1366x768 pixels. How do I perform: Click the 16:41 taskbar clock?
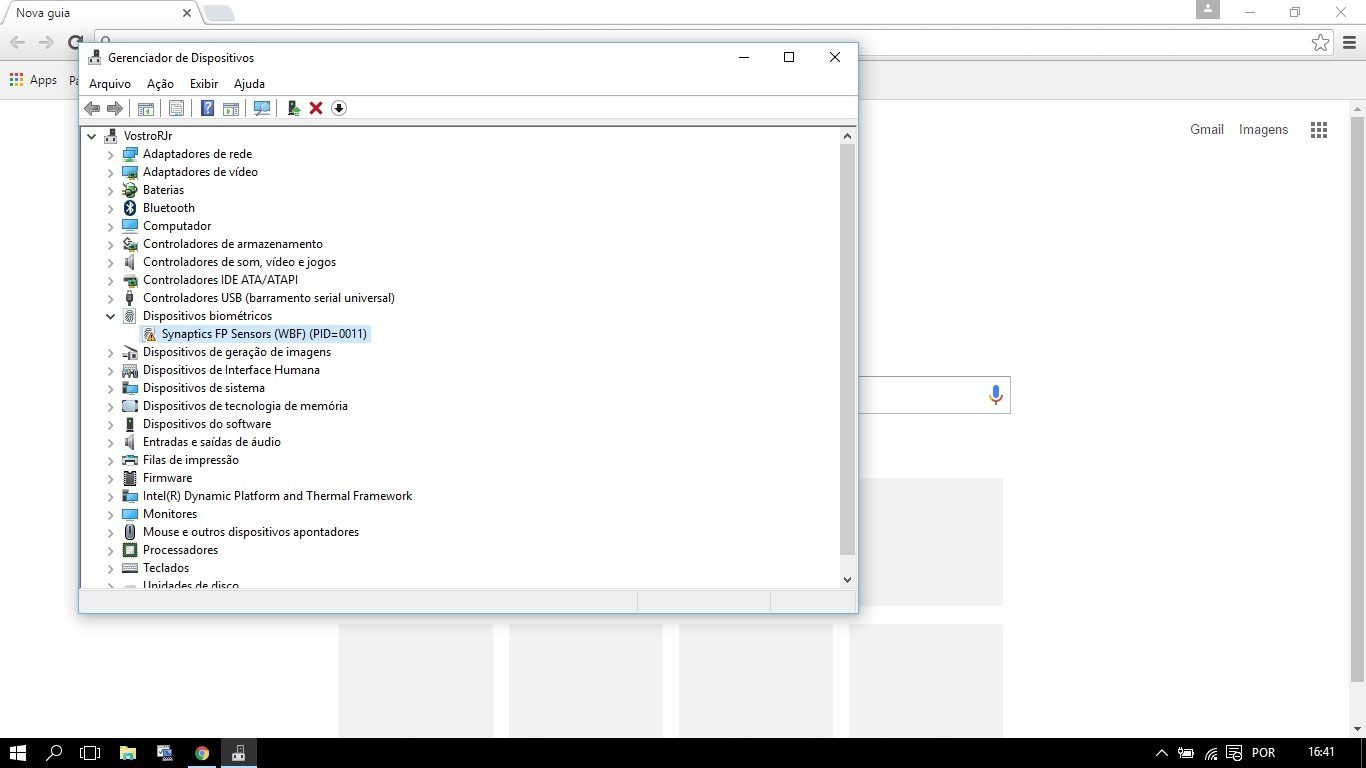pyautogui.click(x=1321, y=752)
